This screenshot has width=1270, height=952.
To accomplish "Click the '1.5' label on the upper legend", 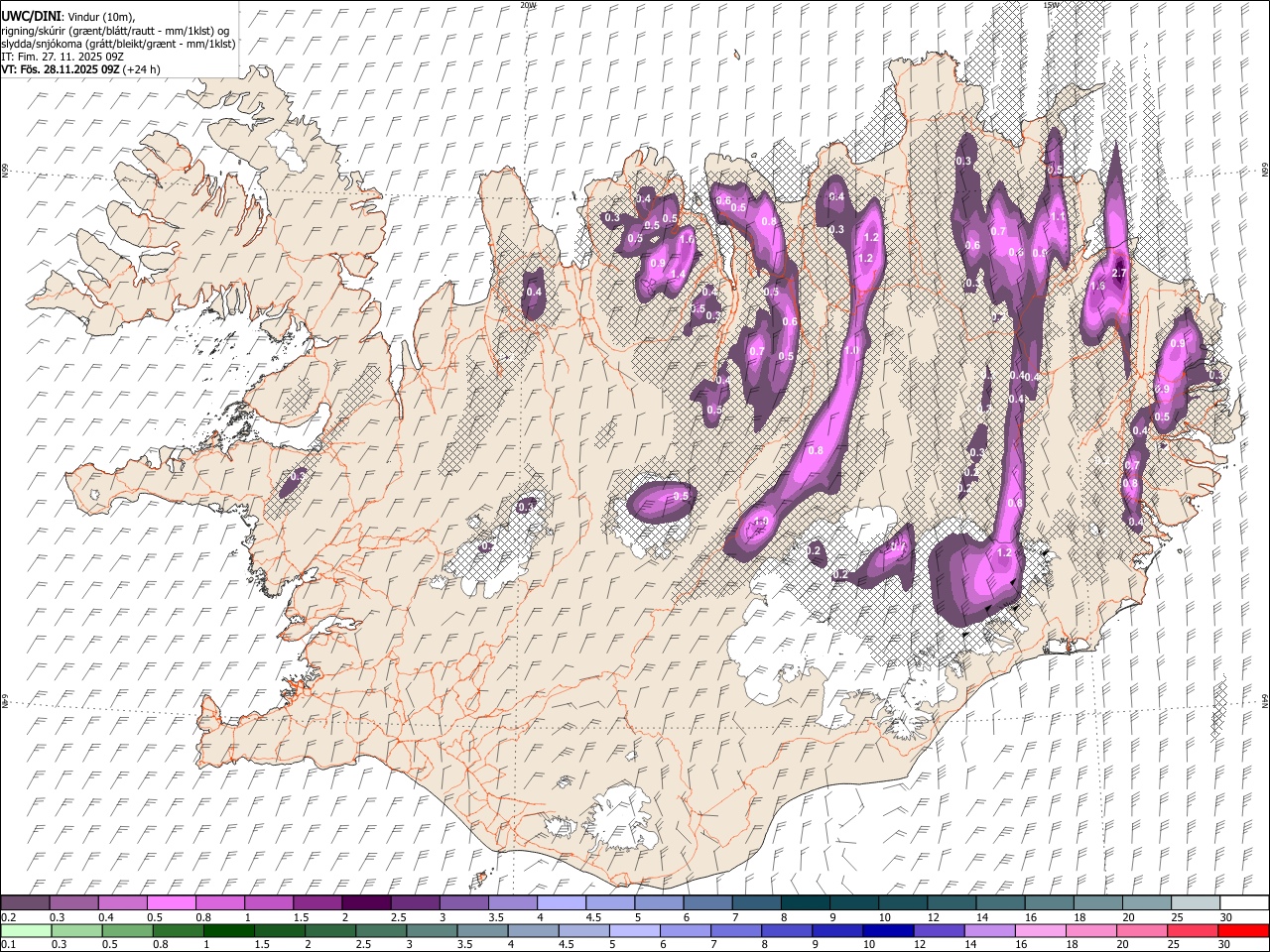I will (x=302, y=917).
